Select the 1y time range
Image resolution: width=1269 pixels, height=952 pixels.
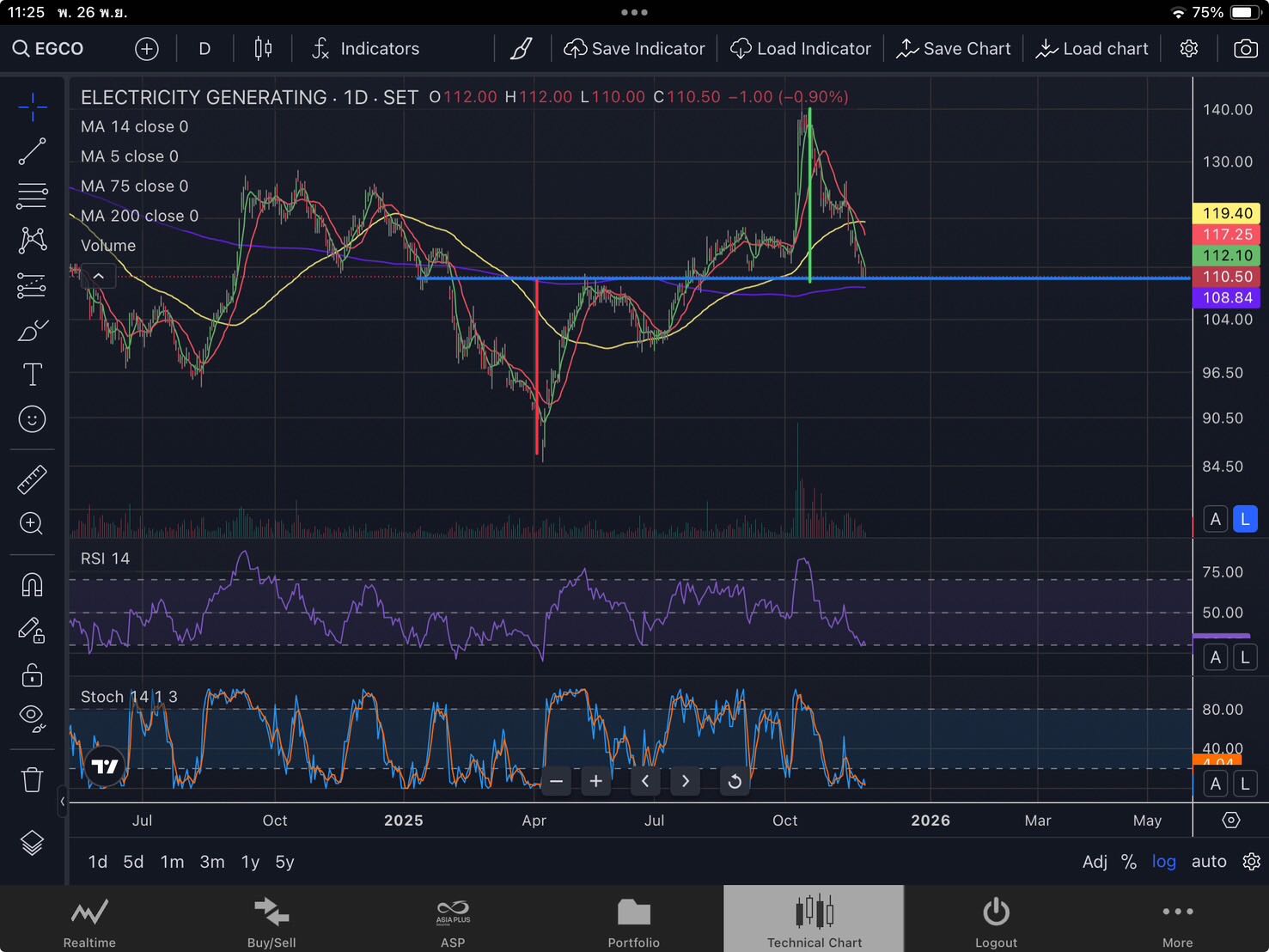(250, 862)
